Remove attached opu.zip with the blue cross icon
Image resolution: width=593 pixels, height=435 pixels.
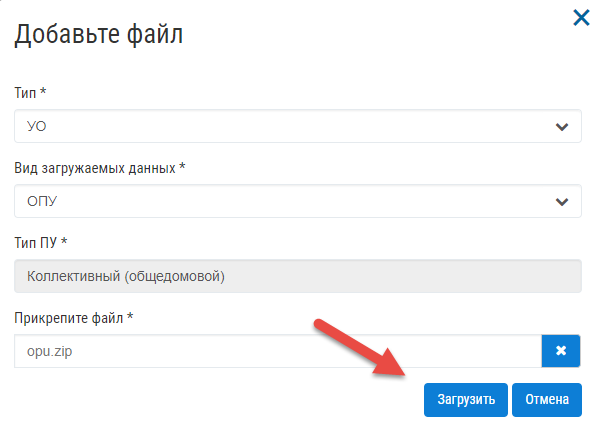(561, 351)
